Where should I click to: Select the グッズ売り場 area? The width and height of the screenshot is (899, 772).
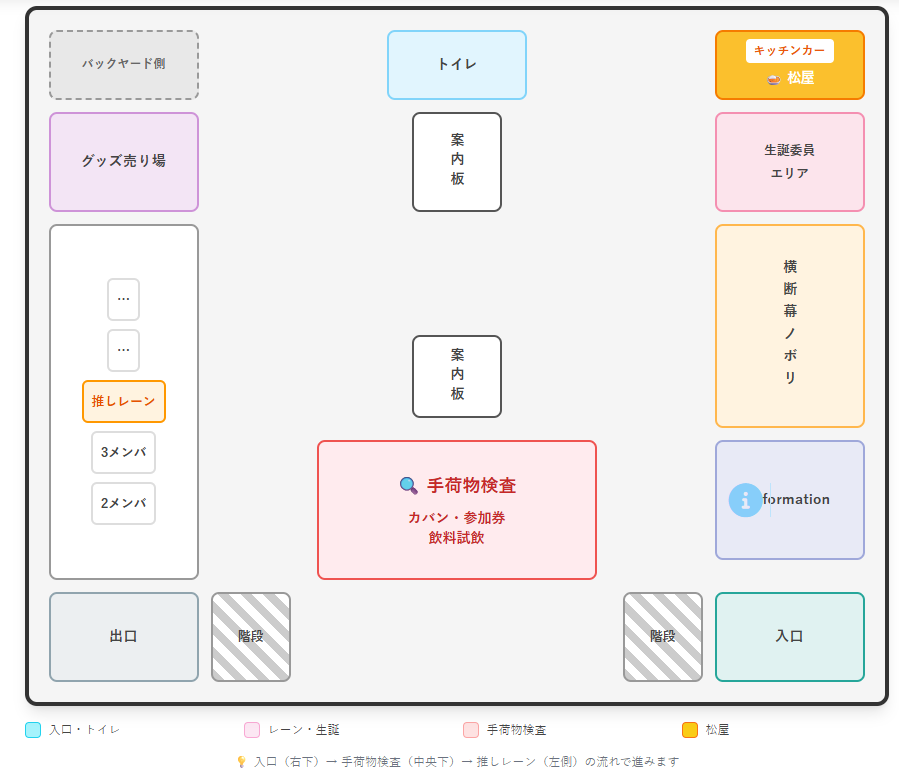[124, 161]
